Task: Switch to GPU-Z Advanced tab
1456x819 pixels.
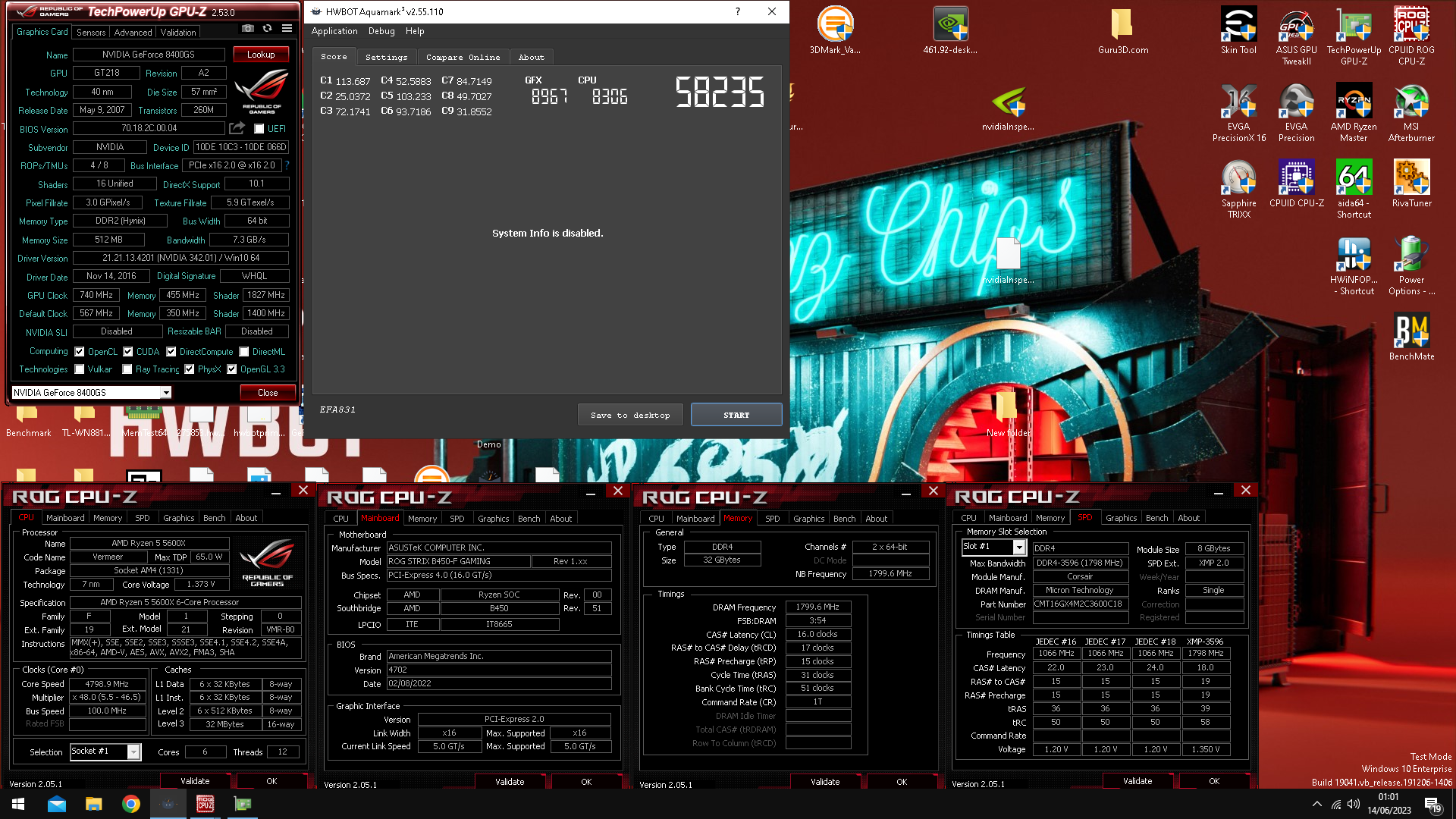Action: [133, 32]
